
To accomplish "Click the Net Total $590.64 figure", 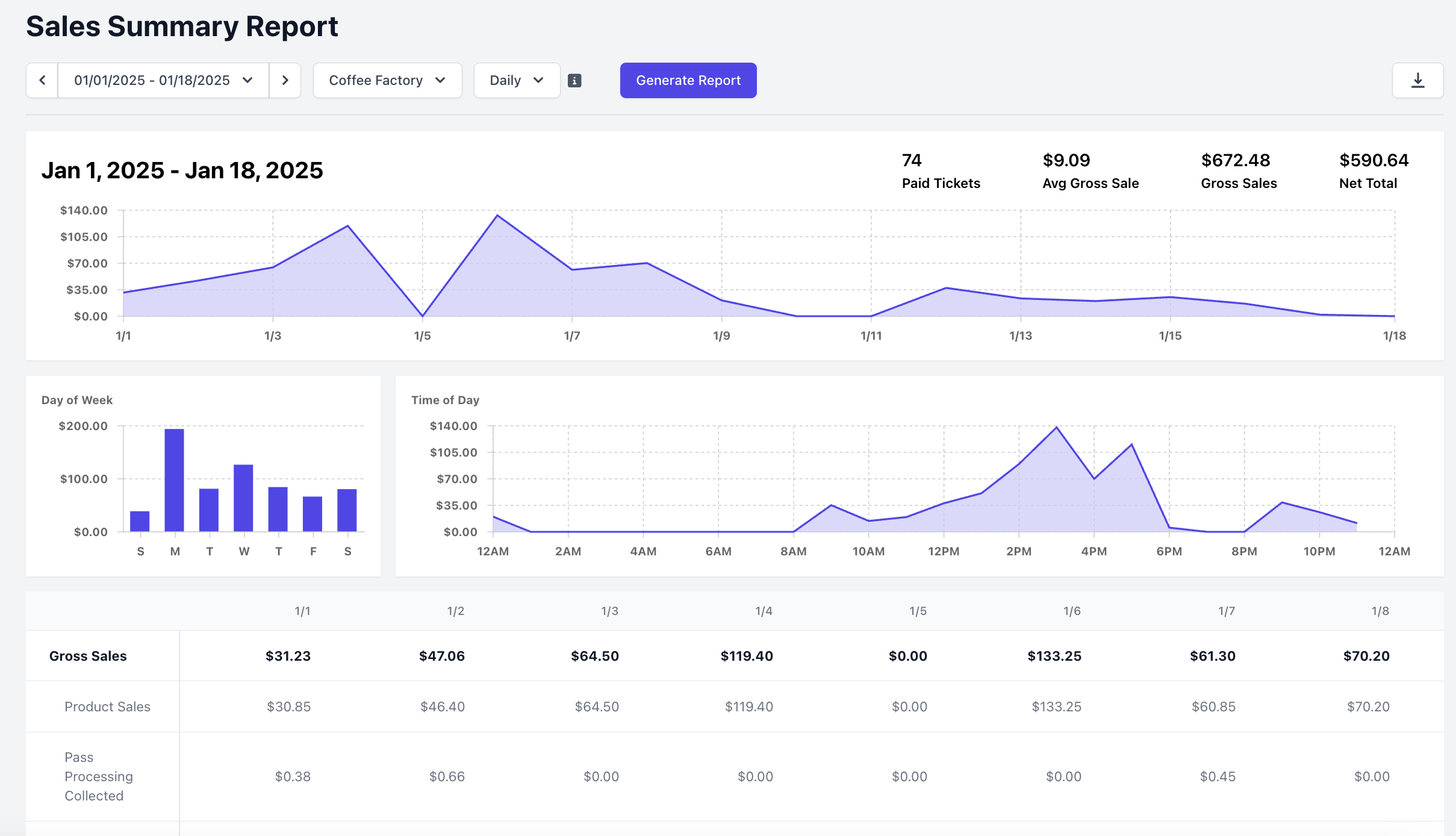I will (x=1374, y=160).
